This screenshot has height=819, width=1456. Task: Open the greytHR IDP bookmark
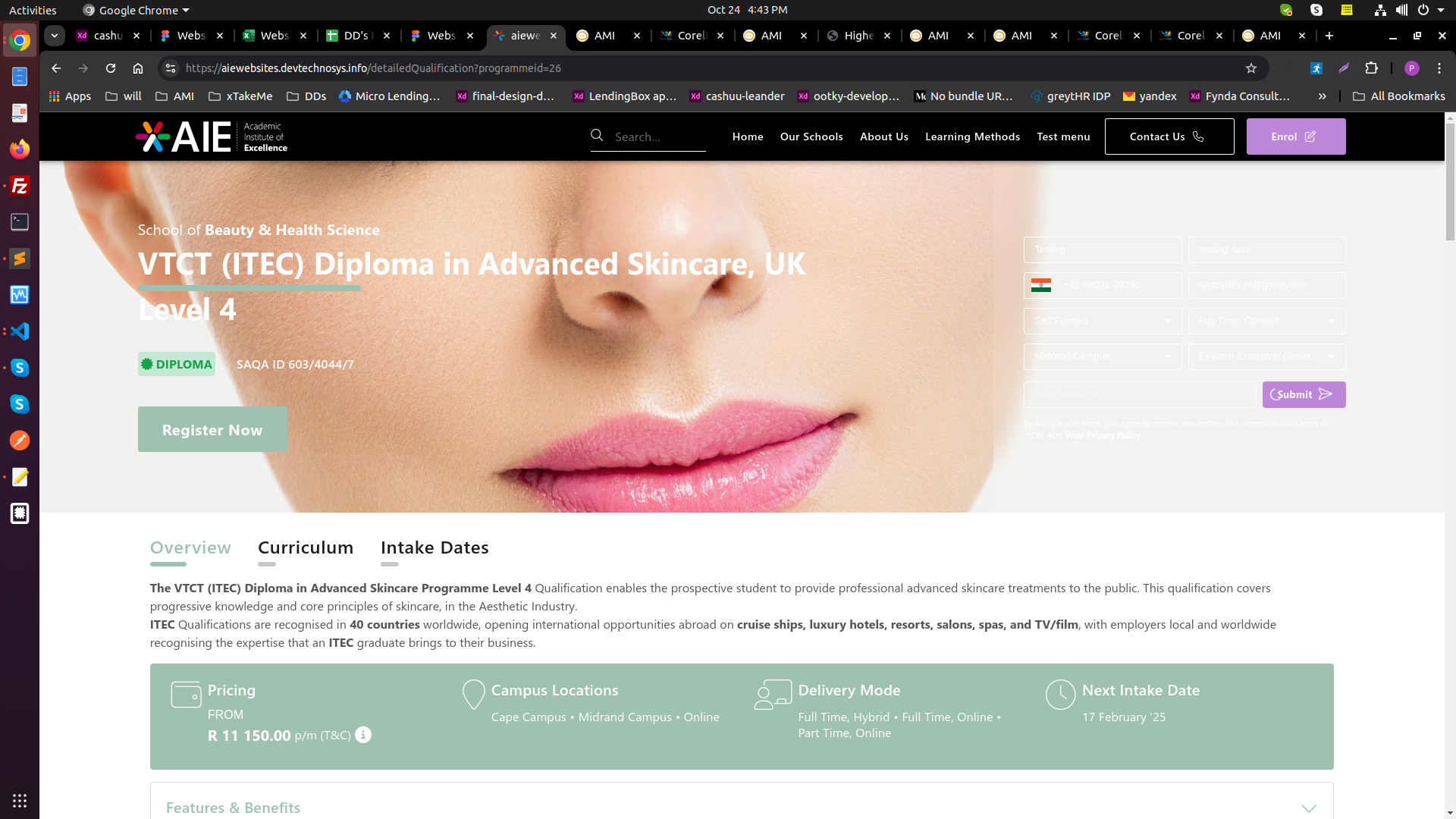pos(1070,96)
